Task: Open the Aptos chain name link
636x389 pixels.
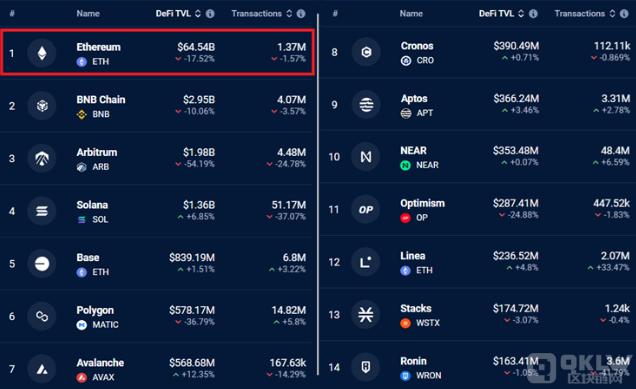Action: (x=414, y=99)
